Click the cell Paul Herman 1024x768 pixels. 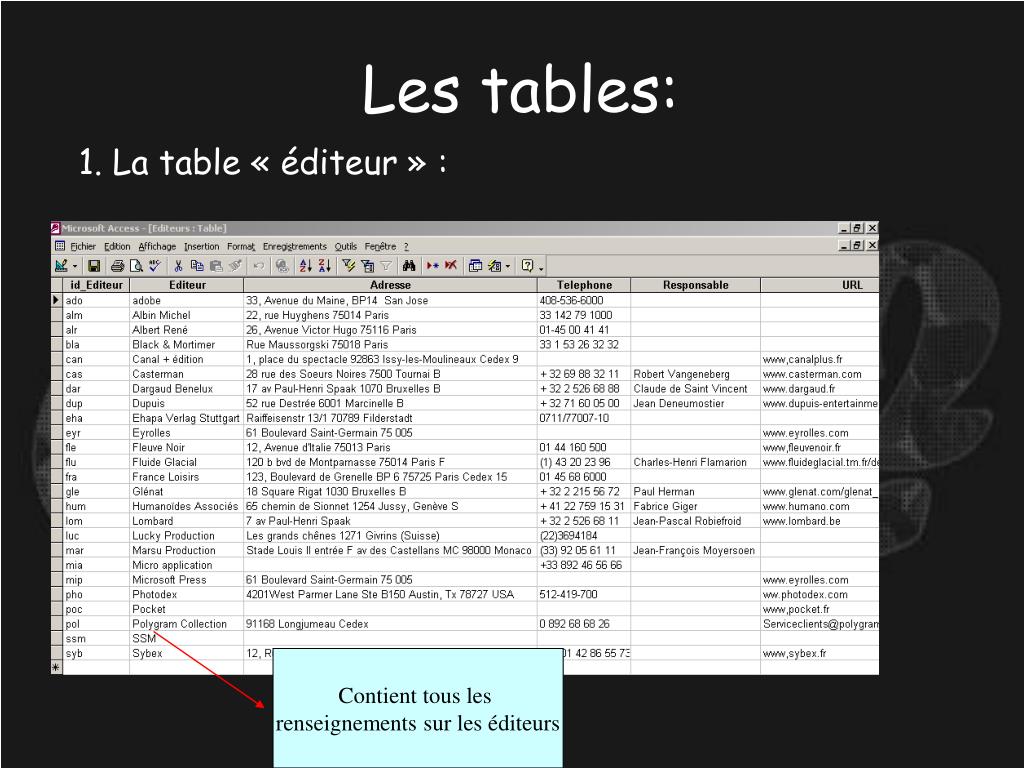pyautogui.click(x=696, y=492)
